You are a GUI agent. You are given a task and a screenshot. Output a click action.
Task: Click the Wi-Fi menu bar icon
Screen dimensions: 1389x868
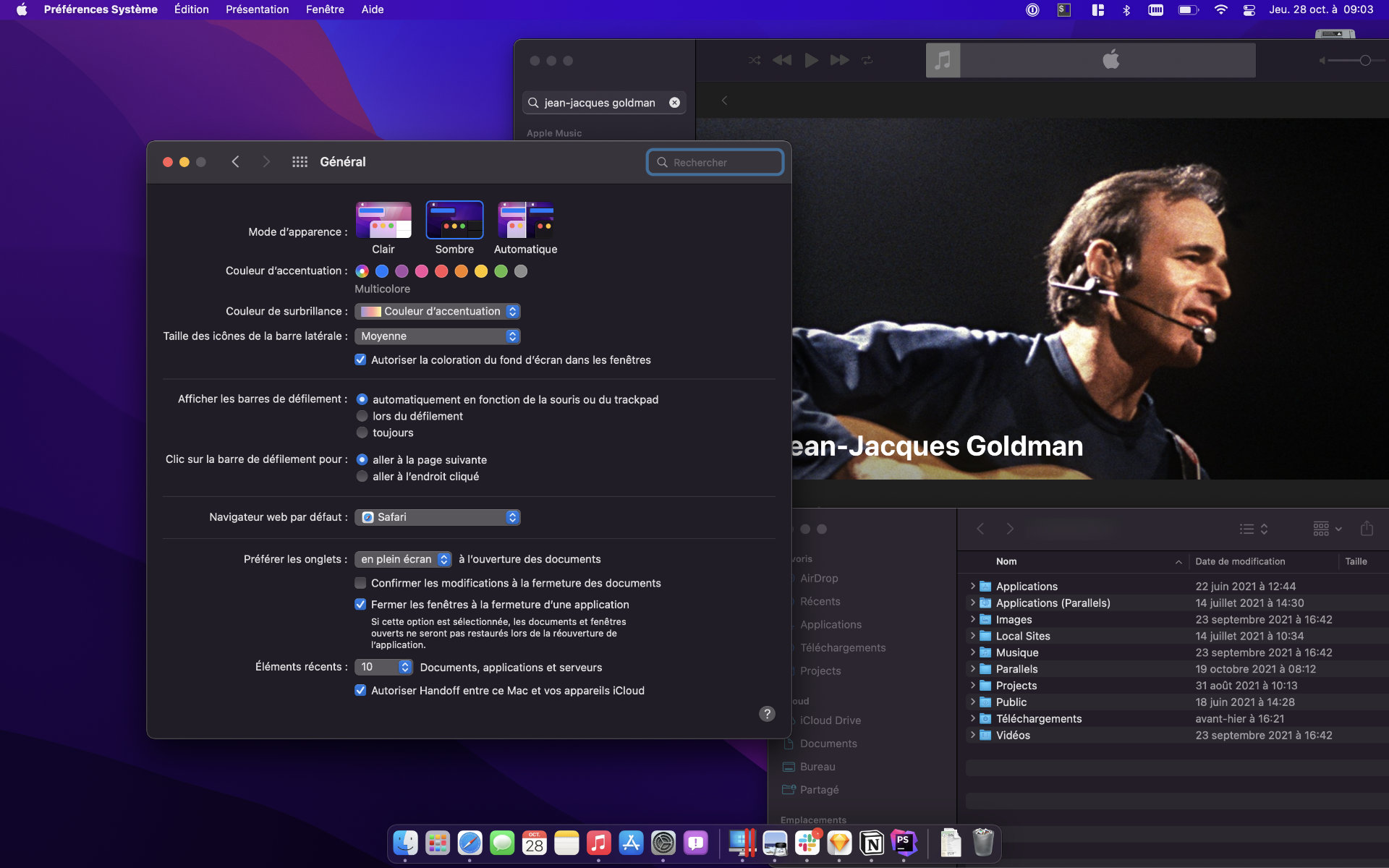tap(1221, 9)
